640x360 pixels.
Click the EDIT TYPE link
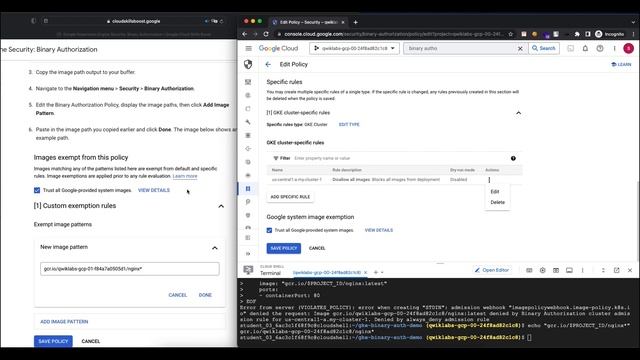[349, 124]
